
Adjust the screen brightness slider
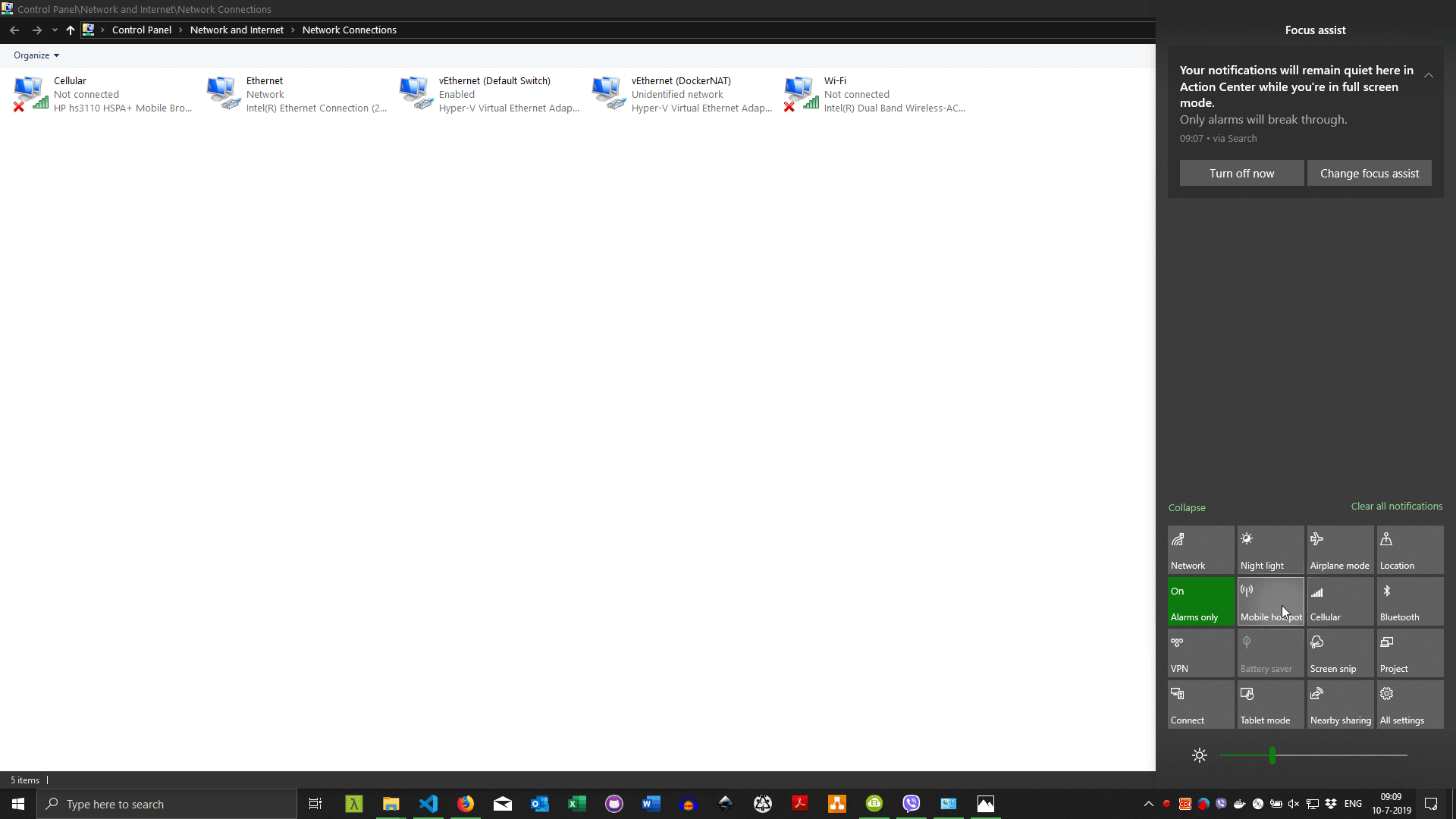pyautogui.click(x=1272, y=755)
